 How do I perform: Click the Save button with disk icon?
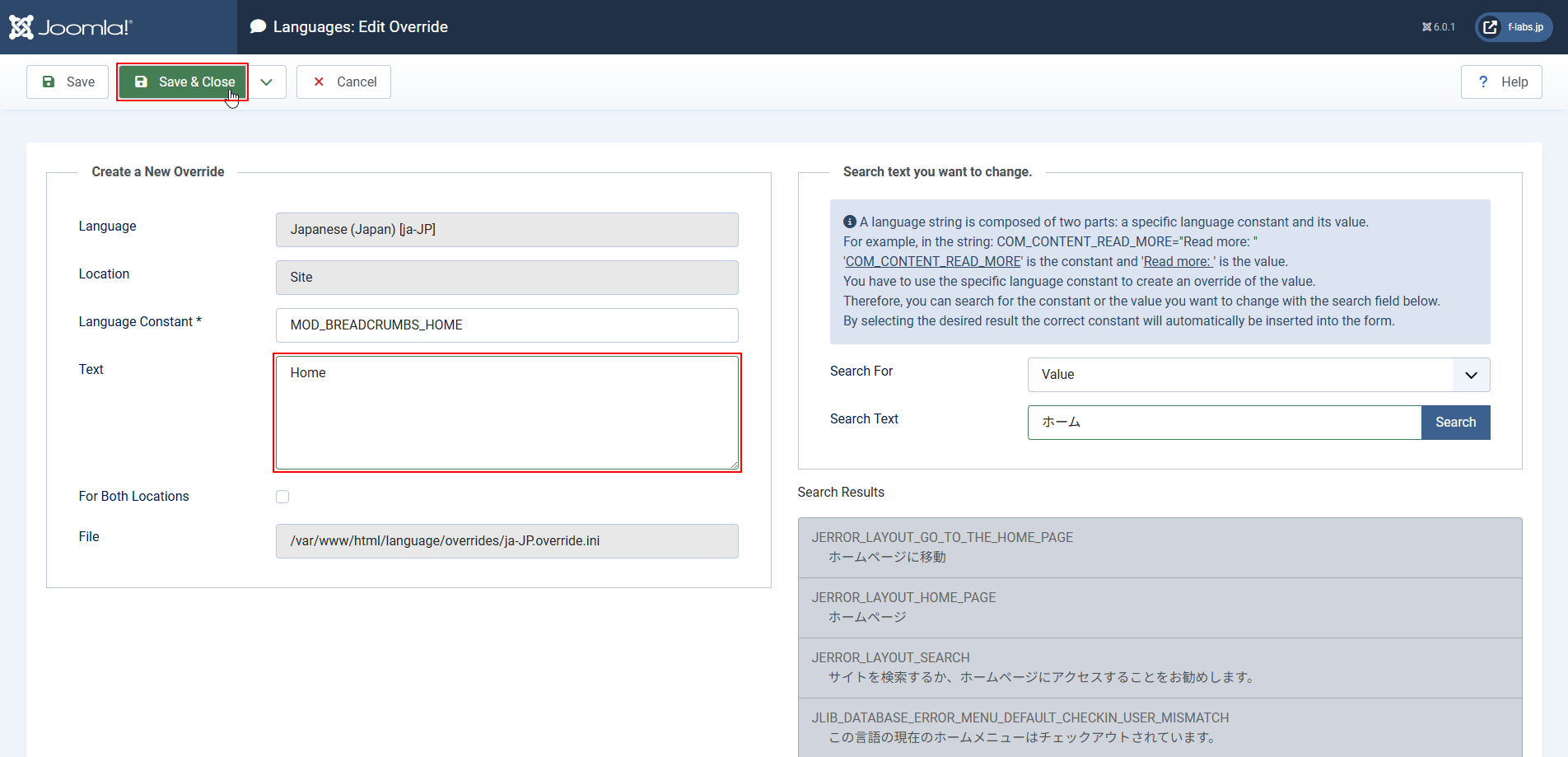click(x=68, y=82)
